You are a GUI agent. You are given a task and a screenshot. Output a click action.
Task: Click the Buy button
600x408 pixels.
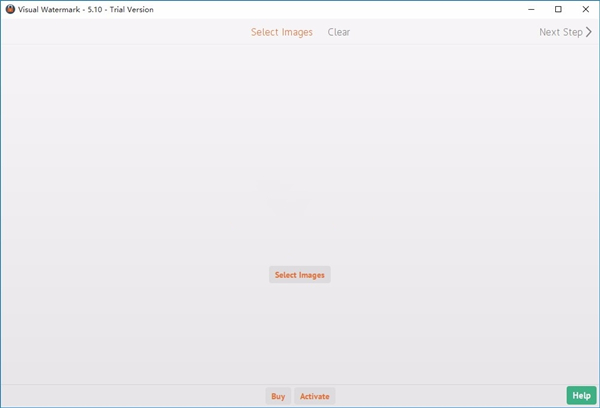click(278, 396)
